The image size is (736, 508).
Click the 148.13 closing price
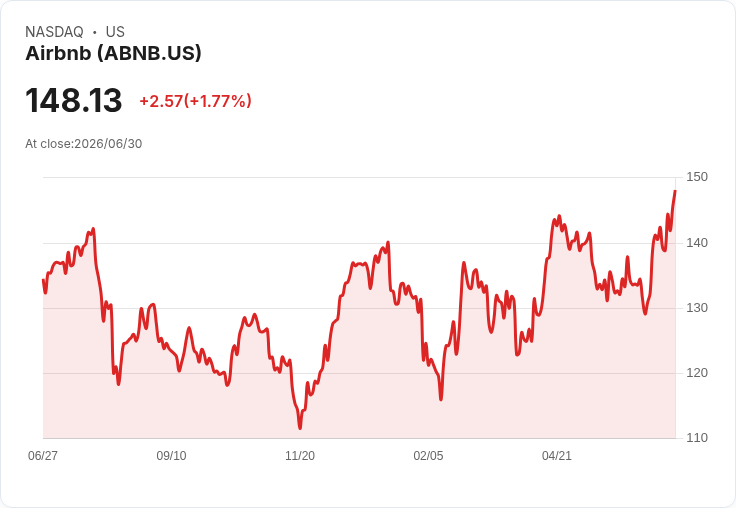tap(74, 100)
